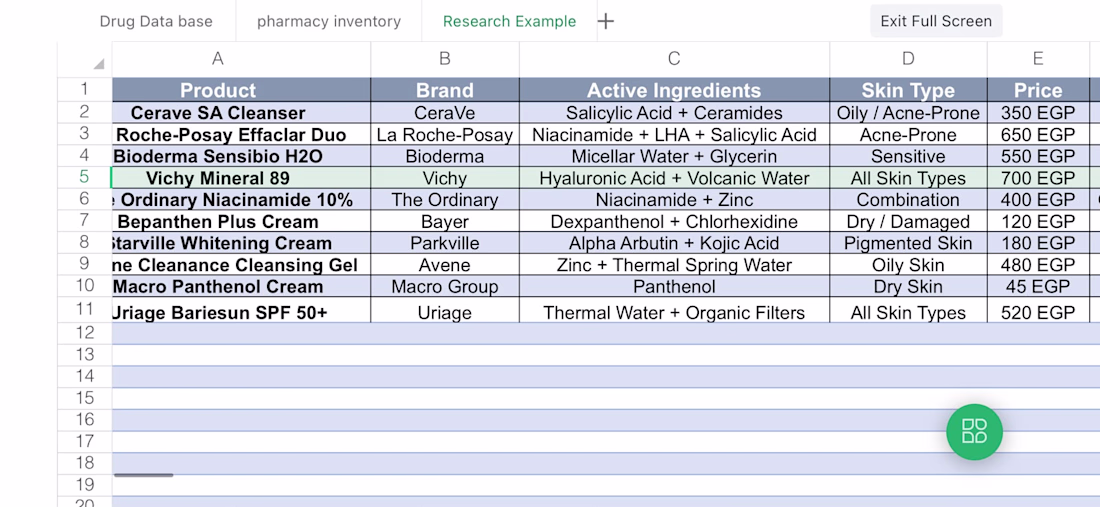Viewport: 1100px width, 507px height.
Task: Click the Skin Type header cell
Action: tap(908, 90)
